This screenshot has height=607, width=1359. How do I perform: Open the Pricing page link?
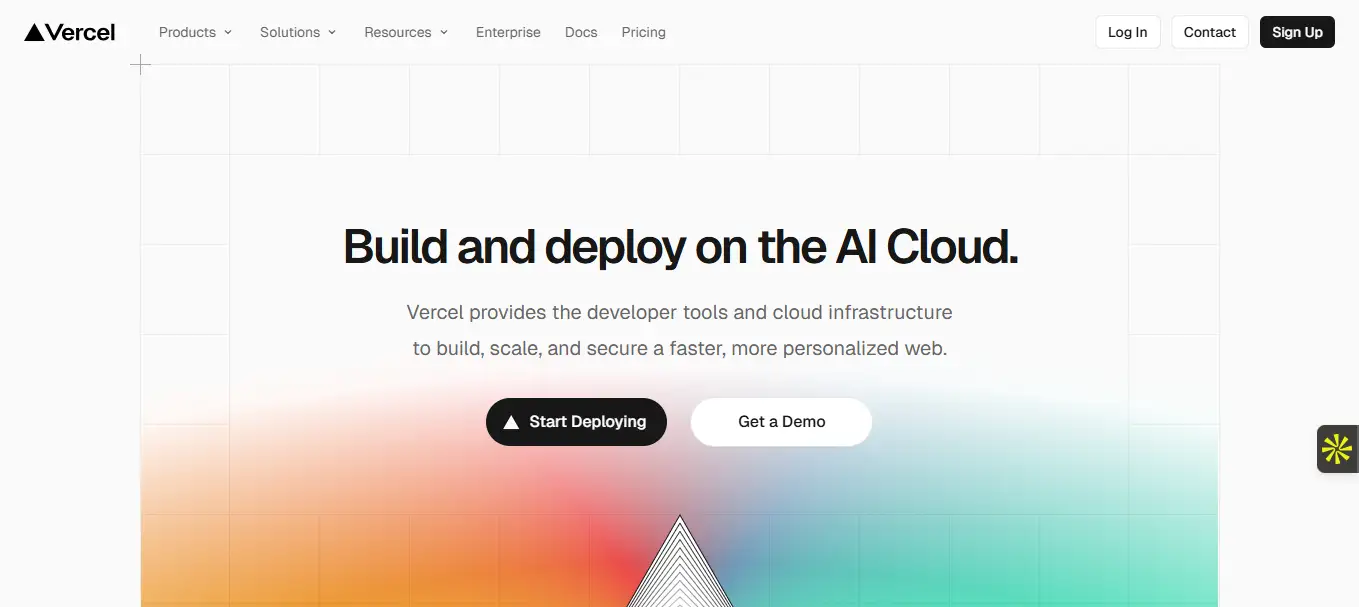point(644,32)
